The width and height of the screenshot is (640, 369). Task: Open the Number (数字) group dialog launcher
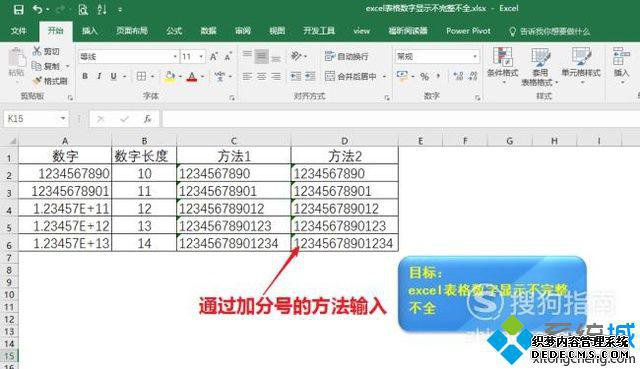point(477,98)
